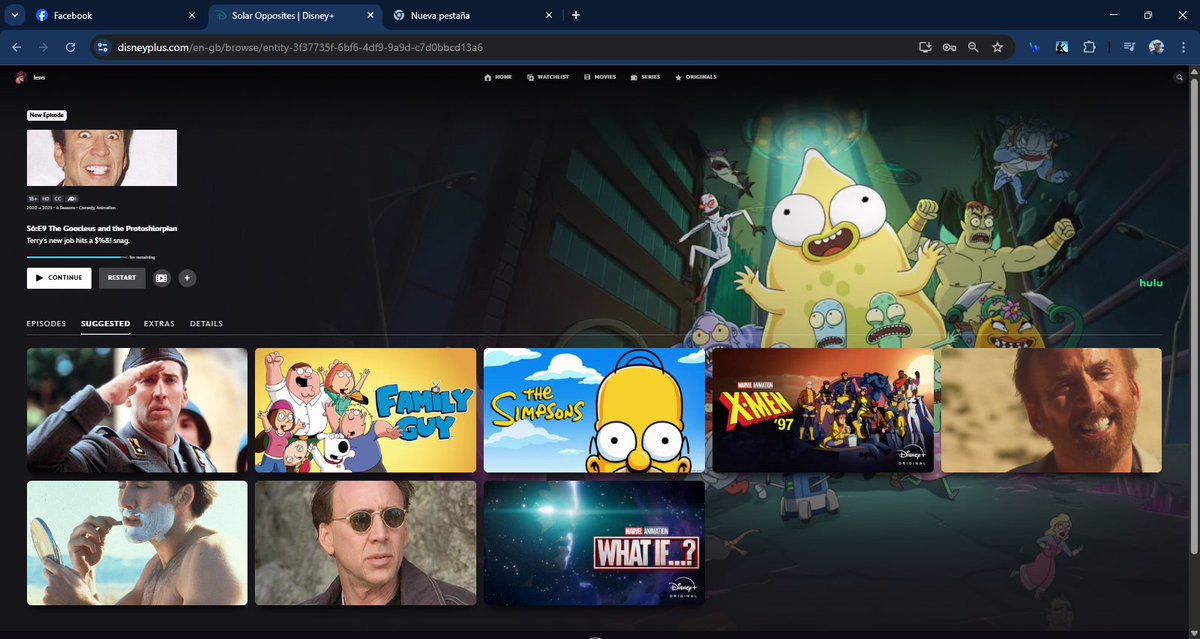Open Originals in Disney+ navigation
Screen dimensions: 1200x639
696,77
